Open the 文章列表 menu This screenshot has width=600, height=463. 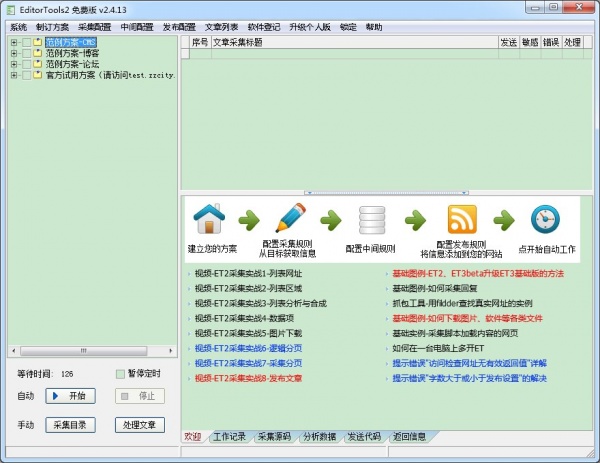click(222, 27)
